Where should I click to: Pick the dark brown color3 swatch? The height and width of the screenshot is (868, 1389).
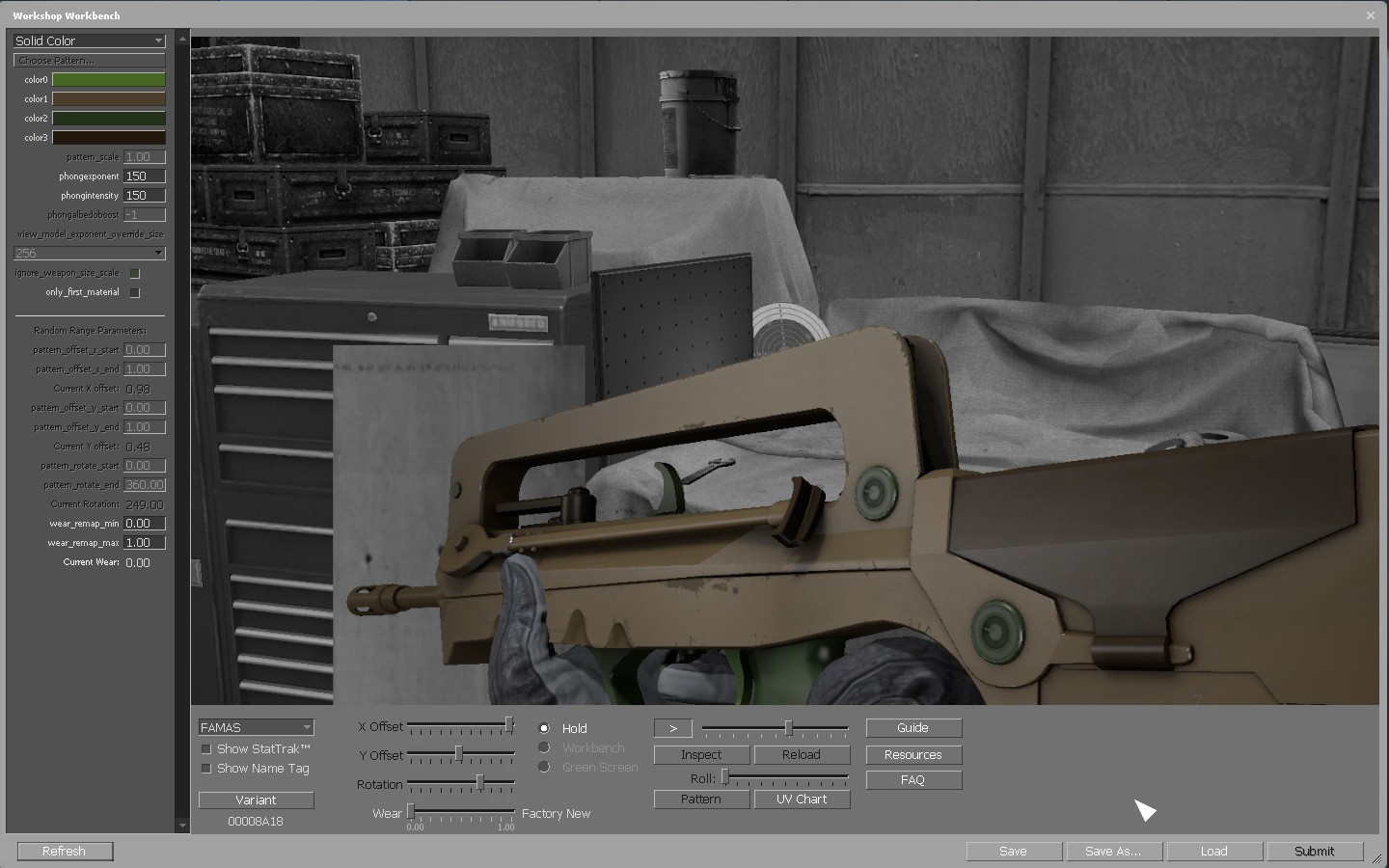109,137
